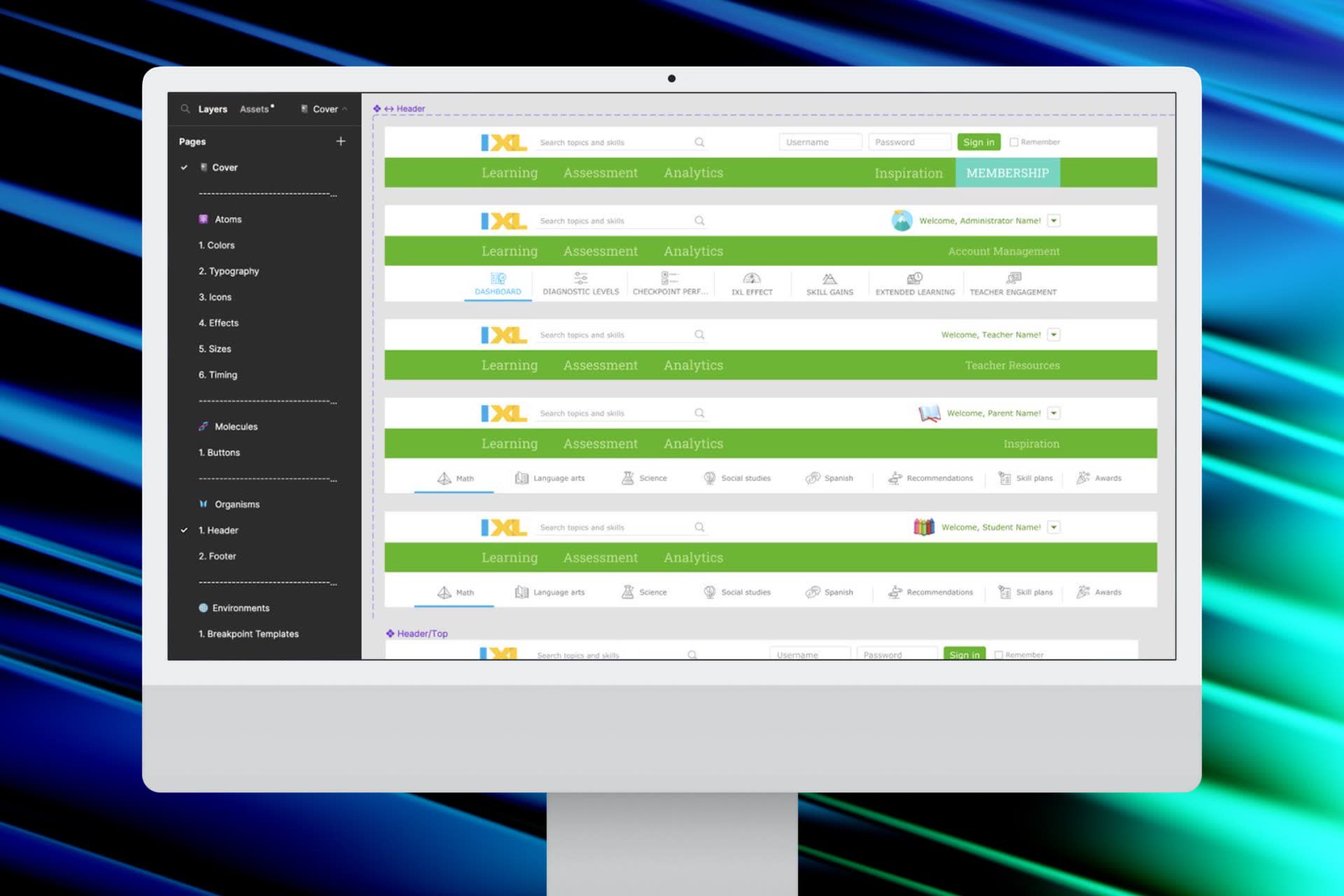Viewport: 1344px width, 896px height.
Task: Click the Administrator avatar icon
Action: [x=902, y=220]
